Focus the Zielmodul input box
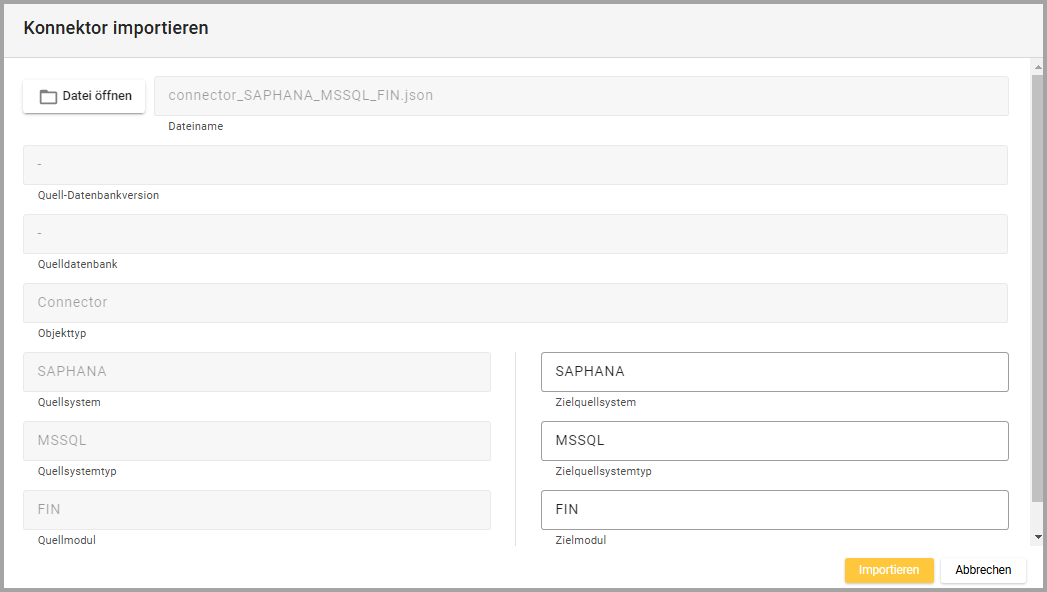The height and width of the screenshot is (592, 1047). (774, 510)
